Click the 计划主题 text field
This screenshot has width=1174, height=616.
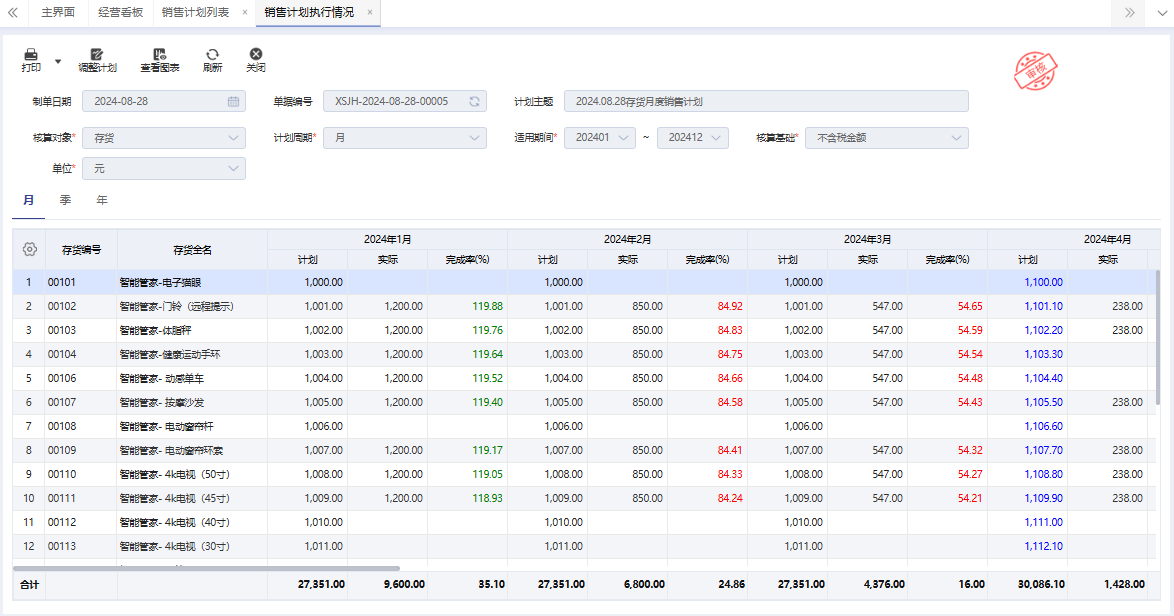[765, 101]
